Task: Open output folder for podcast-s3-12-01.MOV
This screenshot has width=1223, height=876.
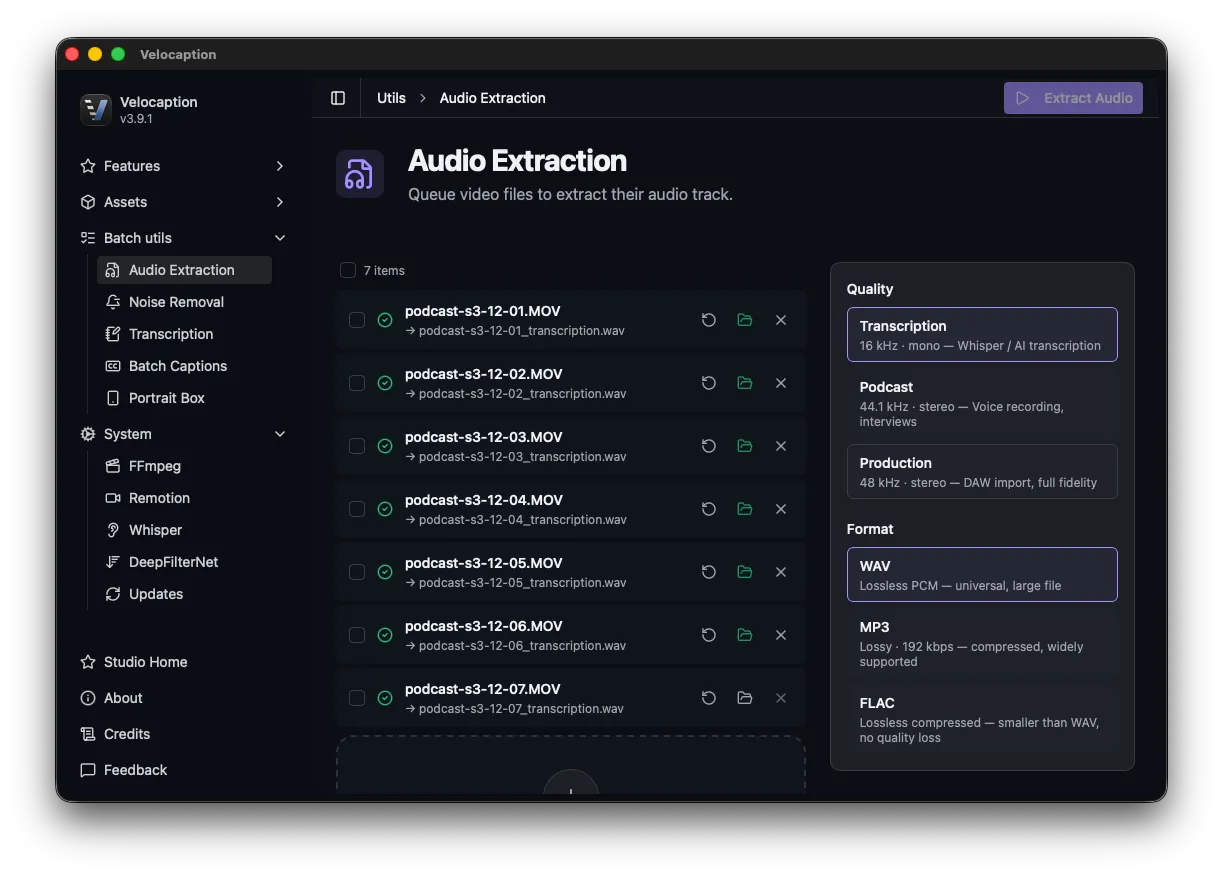Action: [745, 320]
